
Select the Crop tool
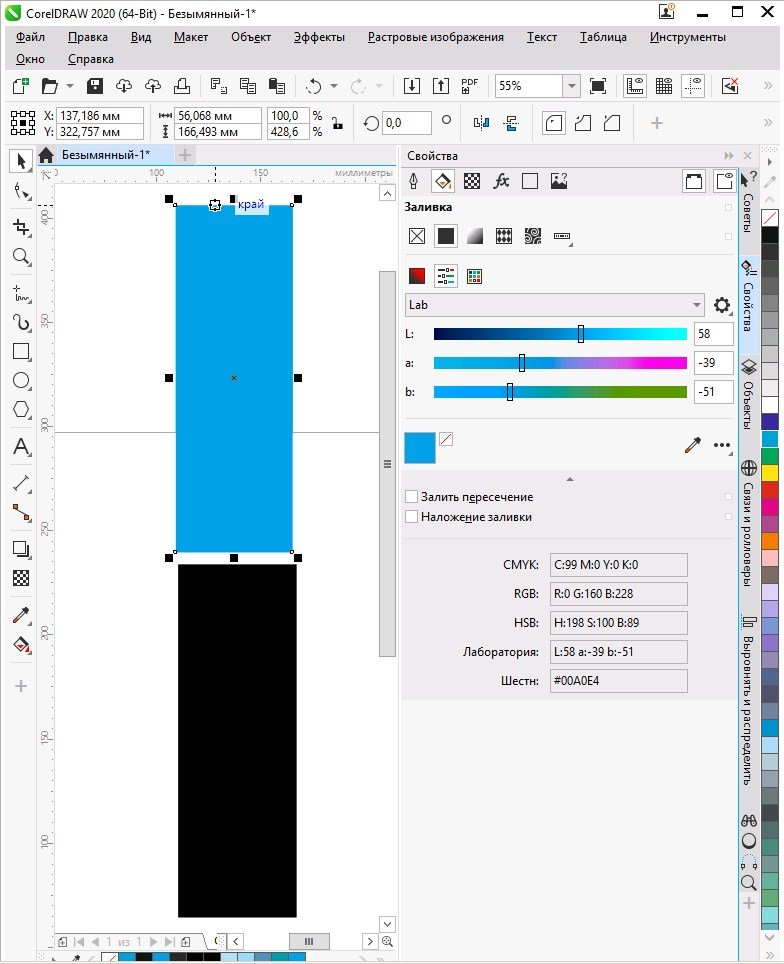click(x=20, y=226)
